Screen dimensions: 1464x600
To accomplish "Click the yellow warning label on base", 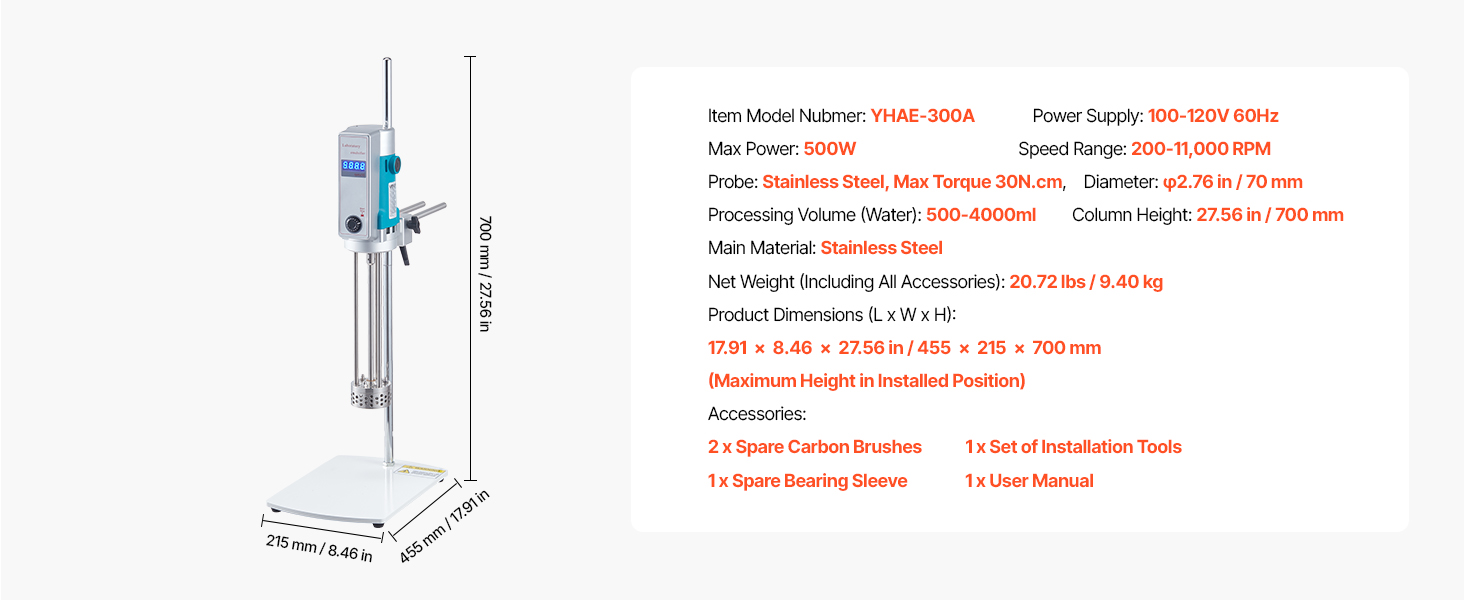I will click(421, 468).
